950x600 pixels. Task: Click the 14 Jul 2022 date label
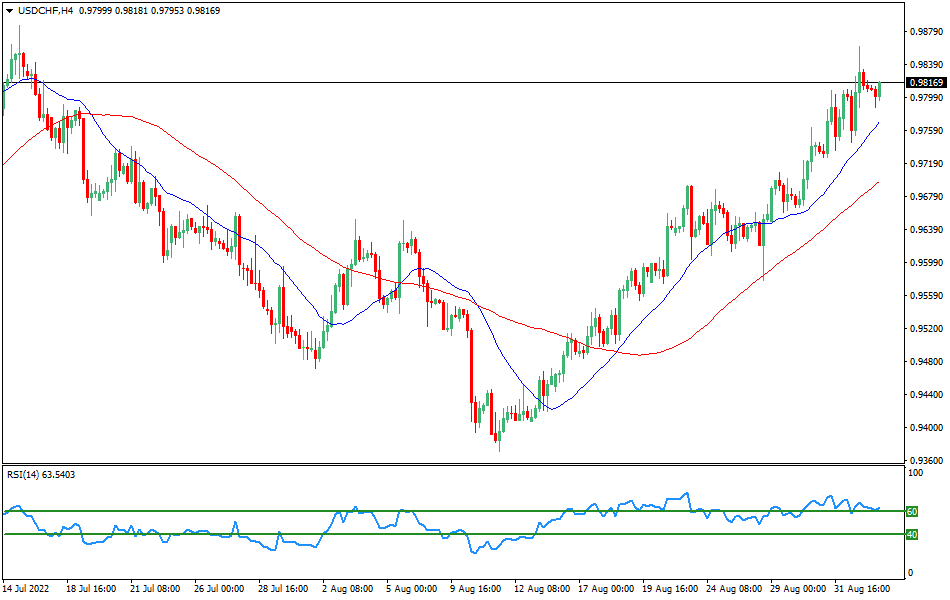(x=28, y=589)
